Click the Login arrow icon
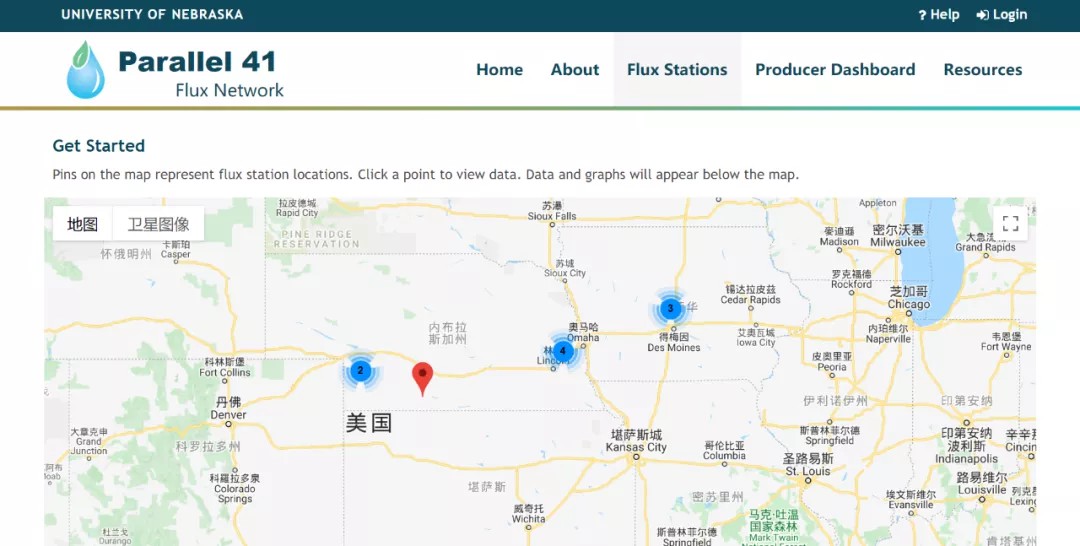Screen dimensions: 1080x546 (982, 15)
